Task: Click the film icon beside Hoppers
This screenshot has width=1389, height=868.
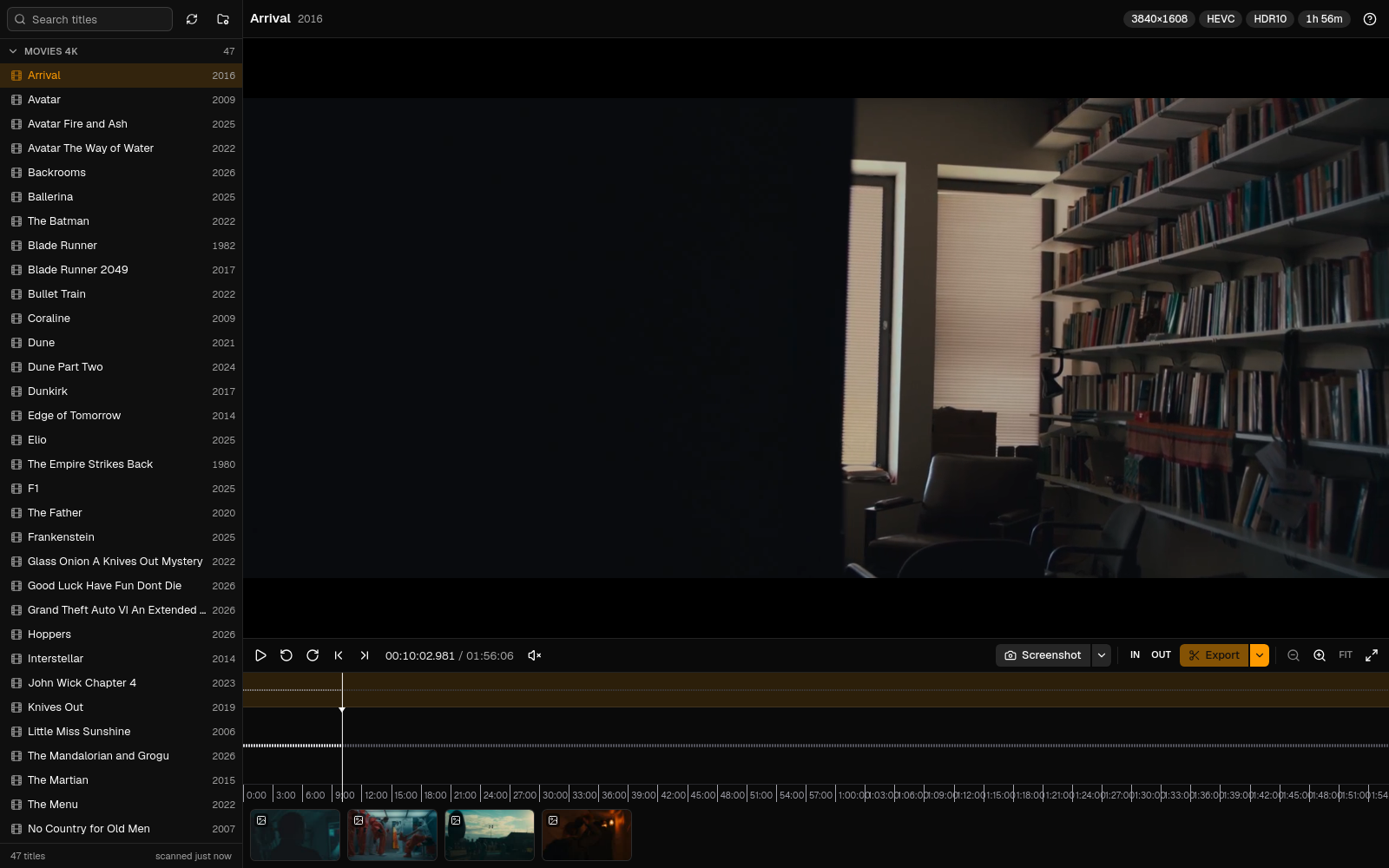Action: (16, 635)
